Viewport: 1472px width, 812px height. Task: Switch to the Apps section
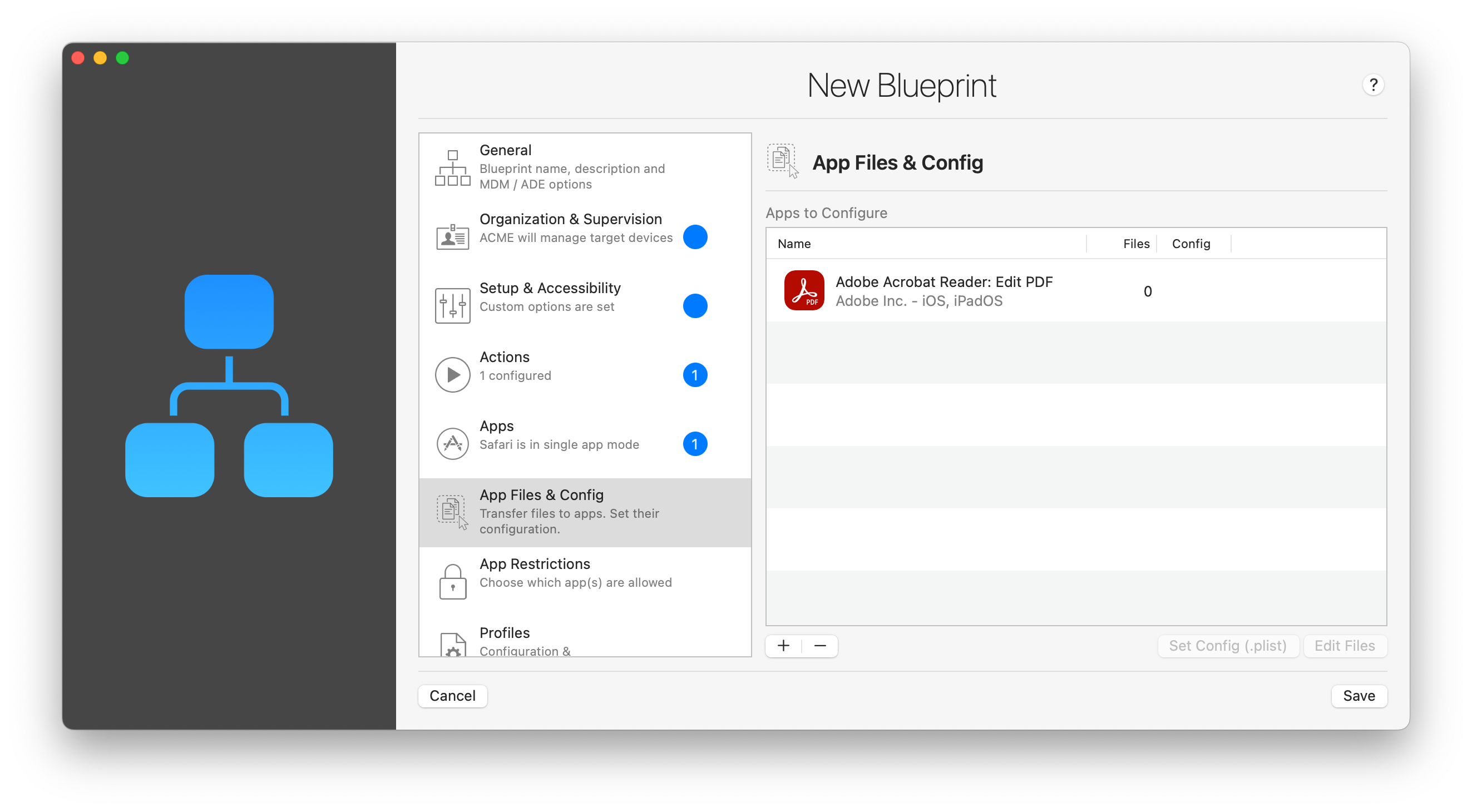click(585, 443)
